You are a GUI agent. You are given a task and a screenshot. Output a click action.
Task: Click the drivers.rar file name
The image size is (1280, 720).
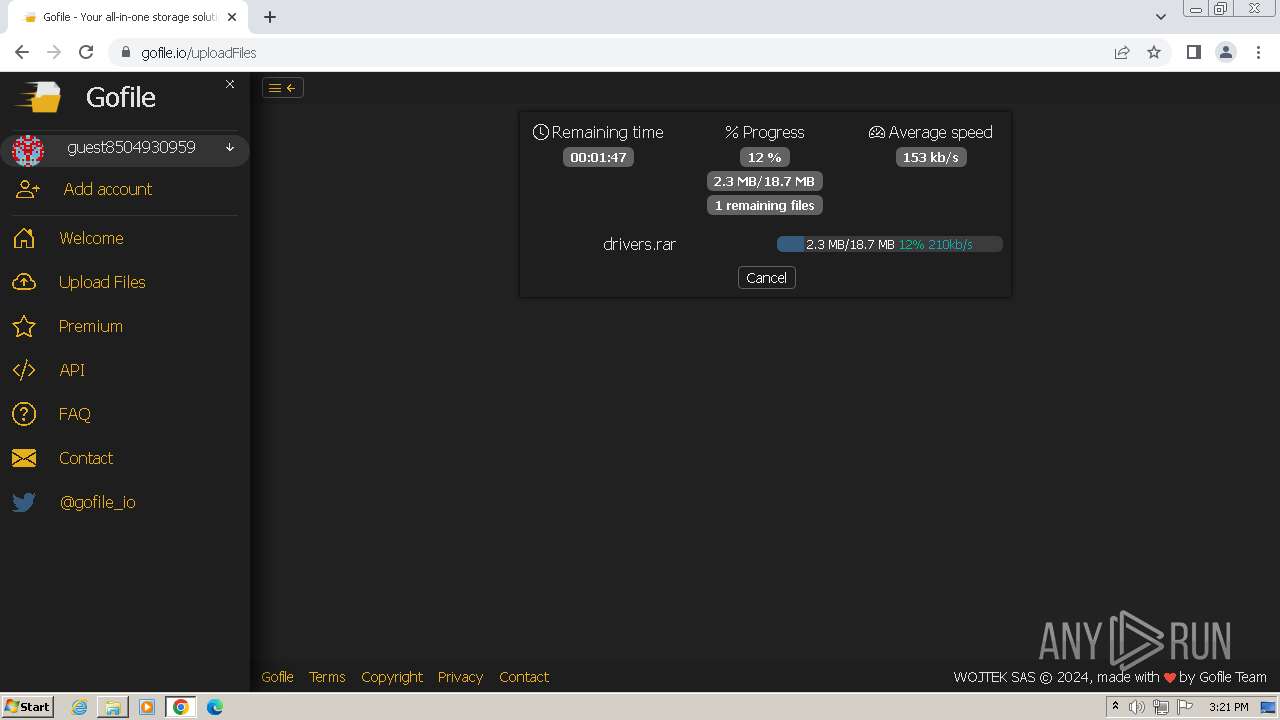(x=640, y=244)
